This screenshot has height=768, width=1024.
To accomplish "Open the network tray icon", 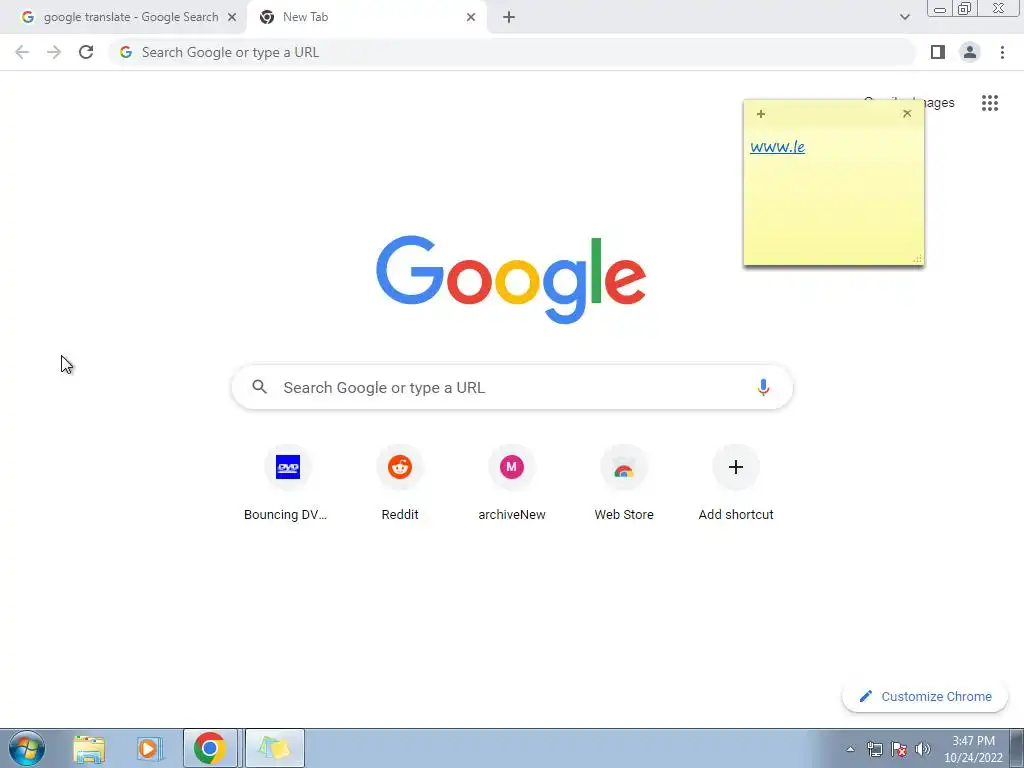I will pyautogui.click(x=874, y=749).
